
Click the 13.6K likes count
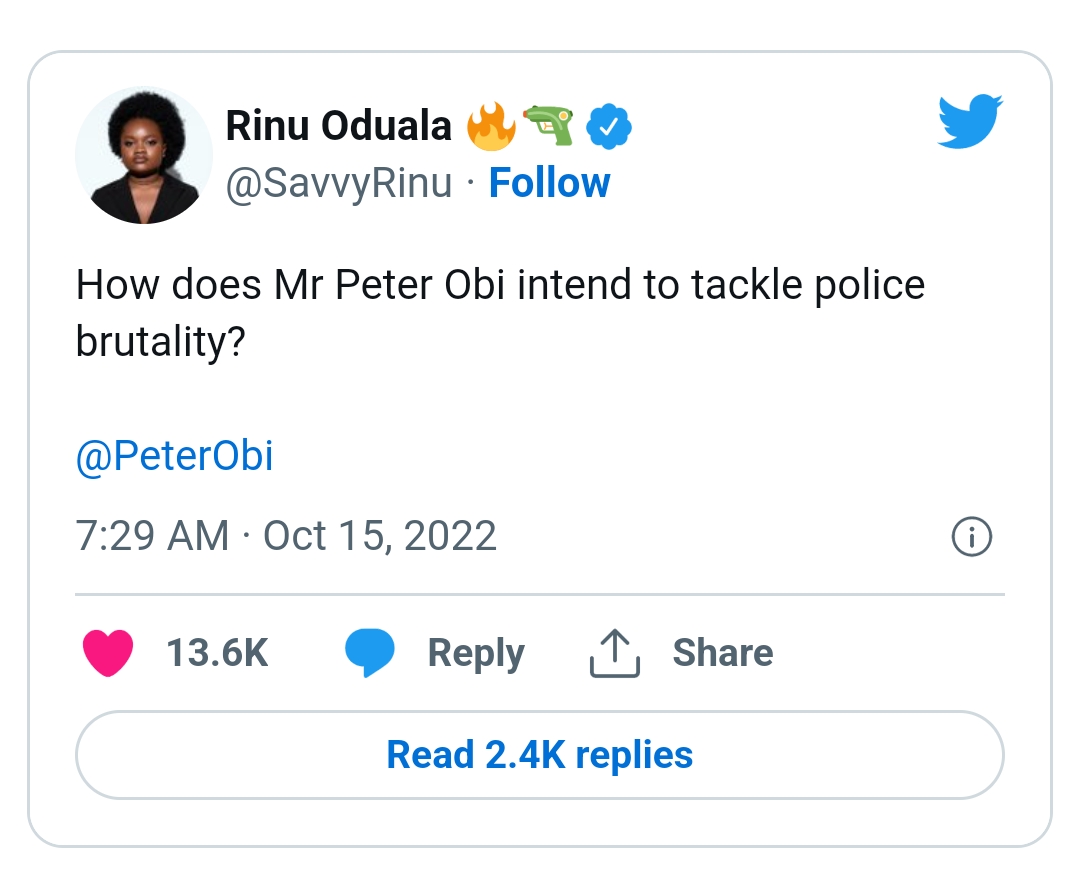217,653
